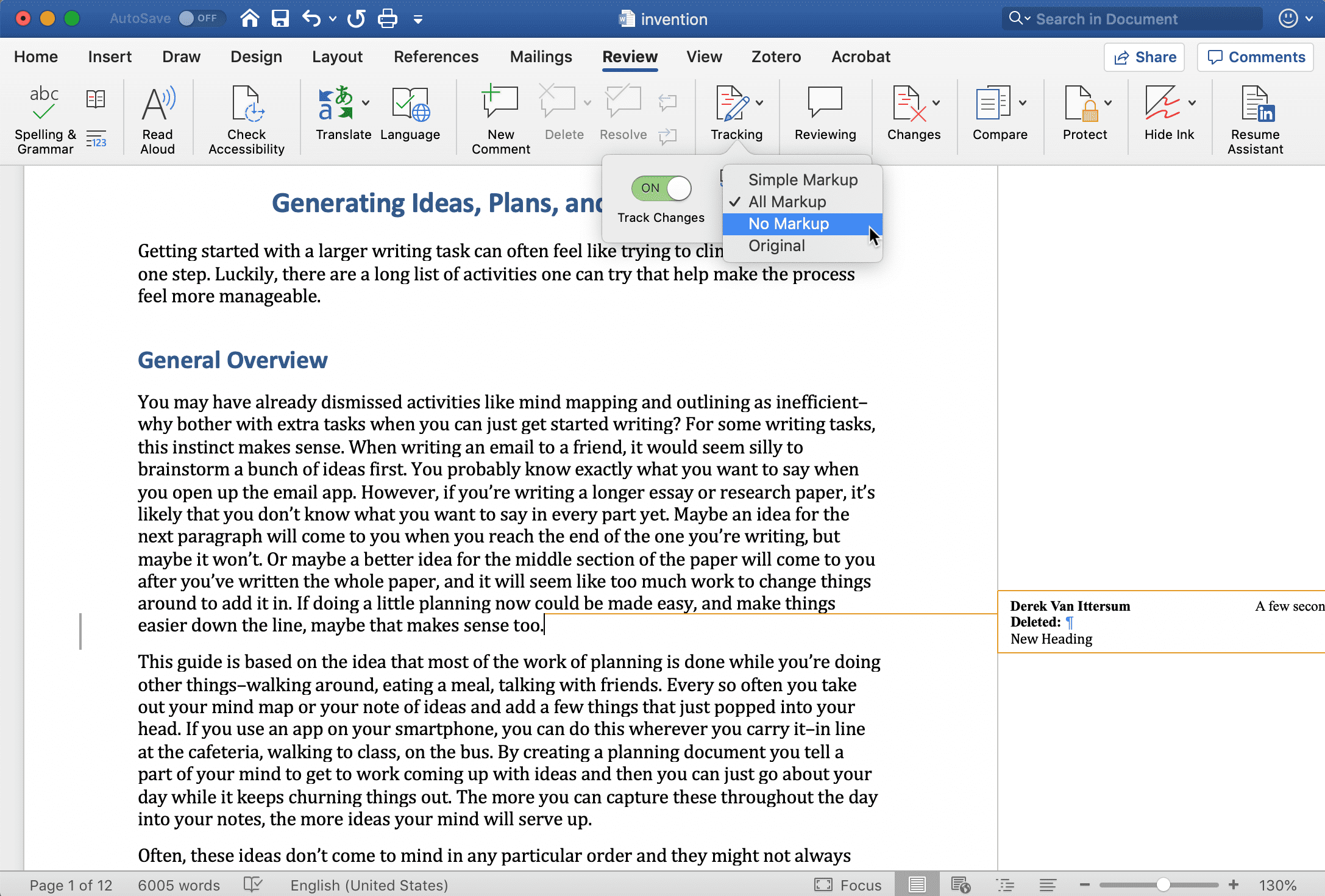Screen dimensions: 1325x896
Task: Expand the Changes dropdown arrow
Action: pyautogui.click(x=936, y=102)
